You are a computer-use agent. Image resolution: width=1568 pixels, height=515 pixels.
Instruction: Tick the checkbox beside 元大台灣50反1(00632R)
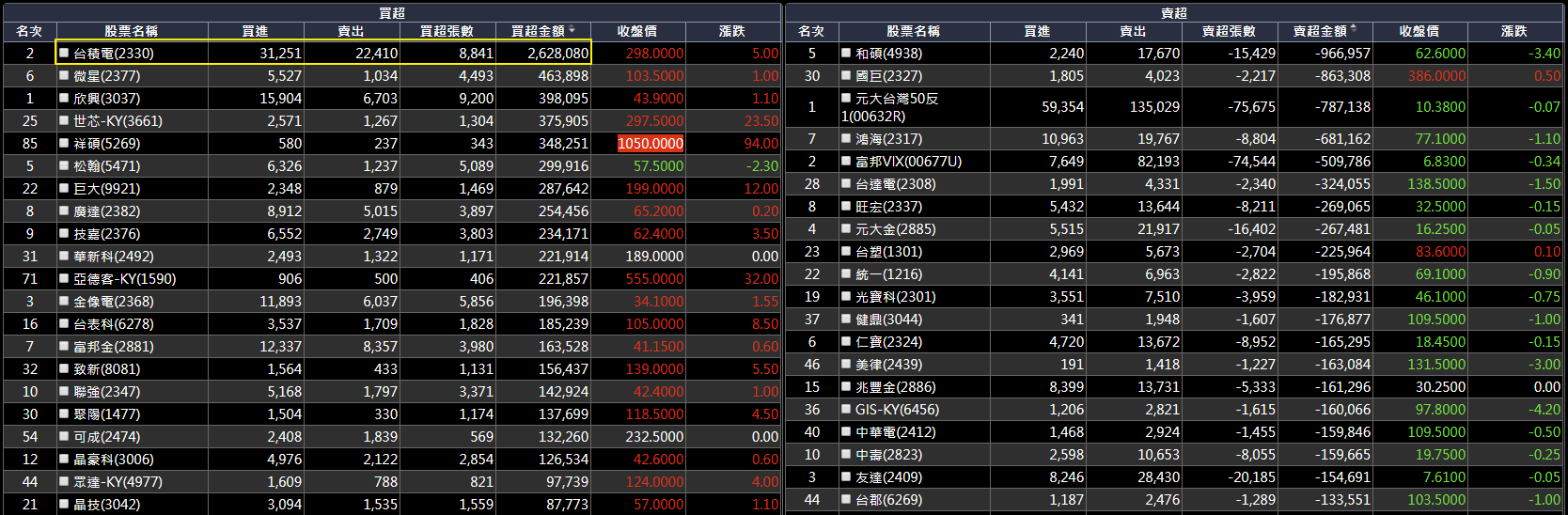pyautogui.click(x=846, y=98)
